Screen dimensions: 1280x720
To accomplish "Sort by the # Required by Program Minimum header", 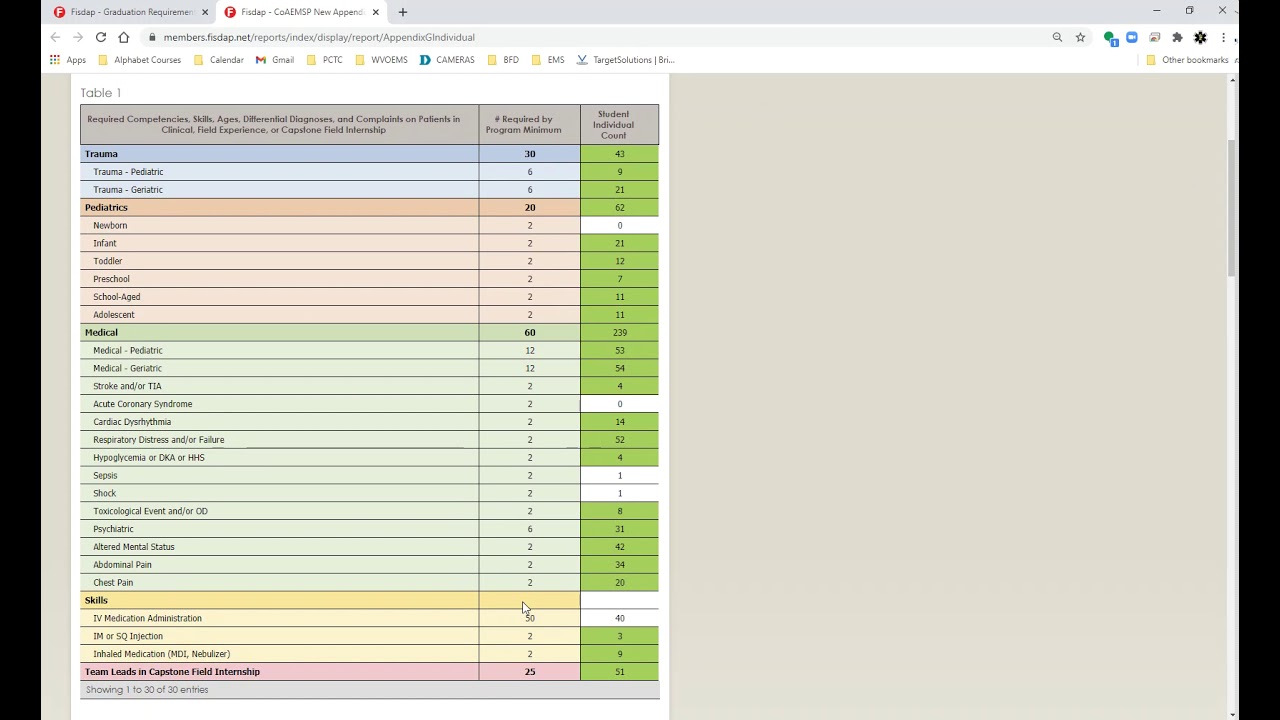I will 529,124.
